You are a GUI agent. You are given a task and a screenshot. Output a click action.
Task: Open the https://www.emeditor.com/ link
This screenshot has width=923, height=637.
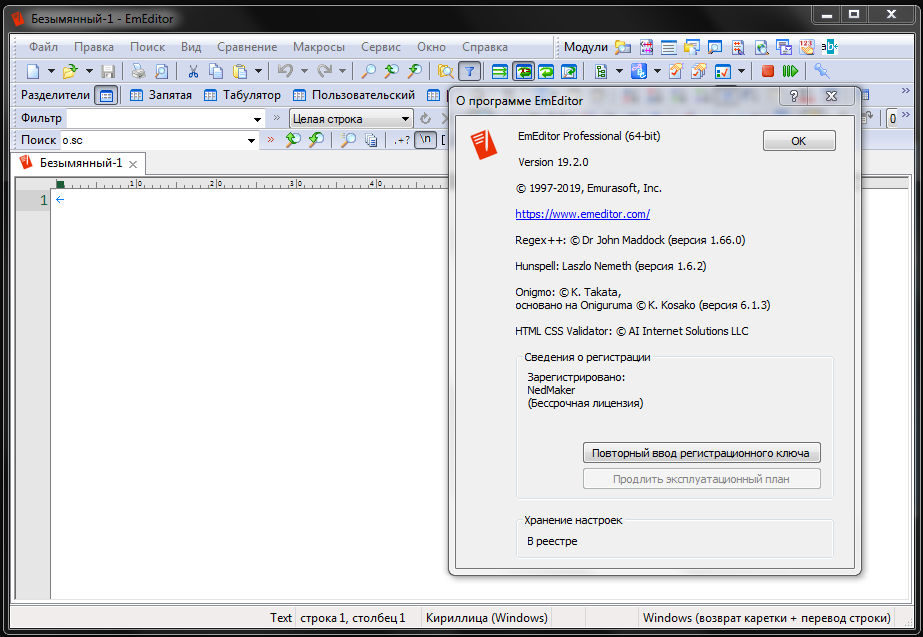click(x=582, y=214)
